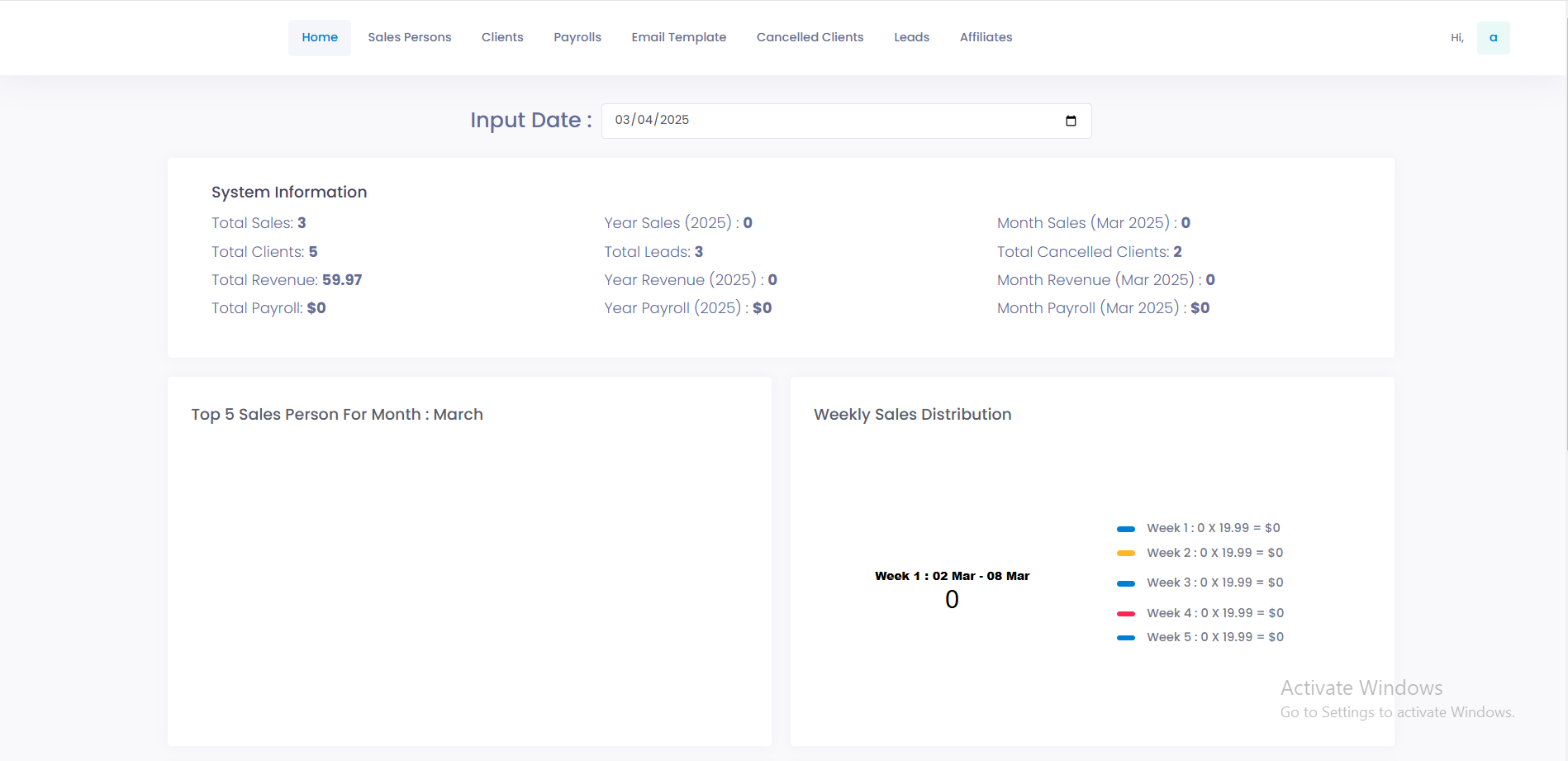Open the Home tab
The image size is (1568, 761).
coord(320,38)
